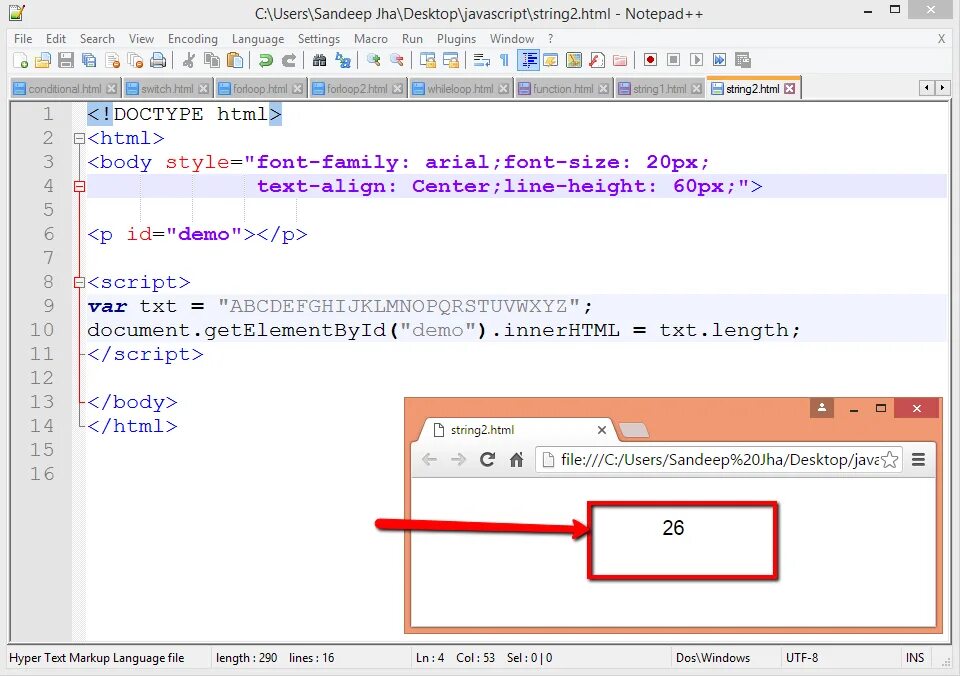The width and height of the screenshot is (960, 676).
Task: Open the Language menu
Action: click(258, 39)
